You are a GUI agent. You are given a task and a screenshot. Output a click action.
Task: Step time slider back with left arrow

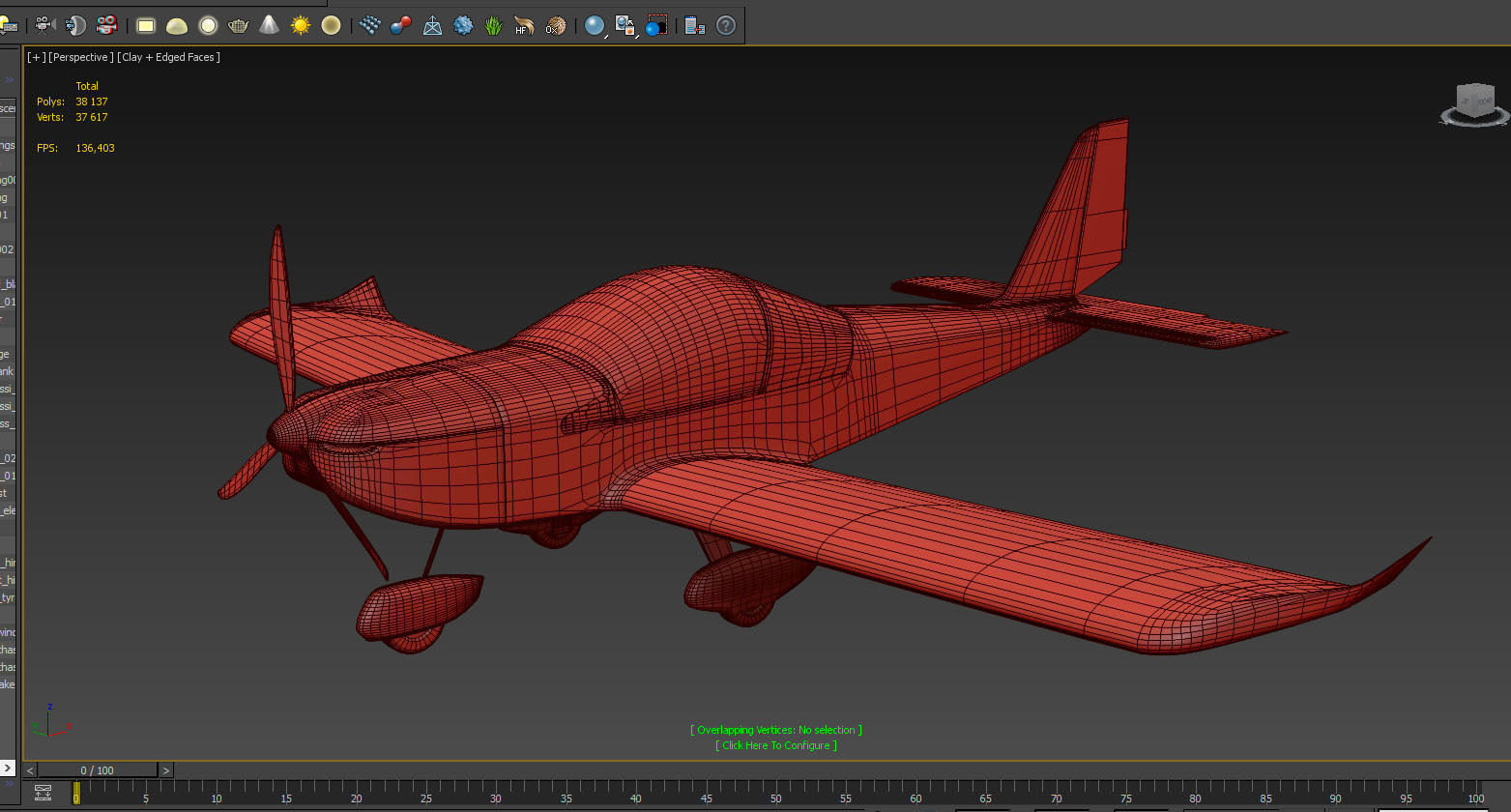[x=31, y=770]
